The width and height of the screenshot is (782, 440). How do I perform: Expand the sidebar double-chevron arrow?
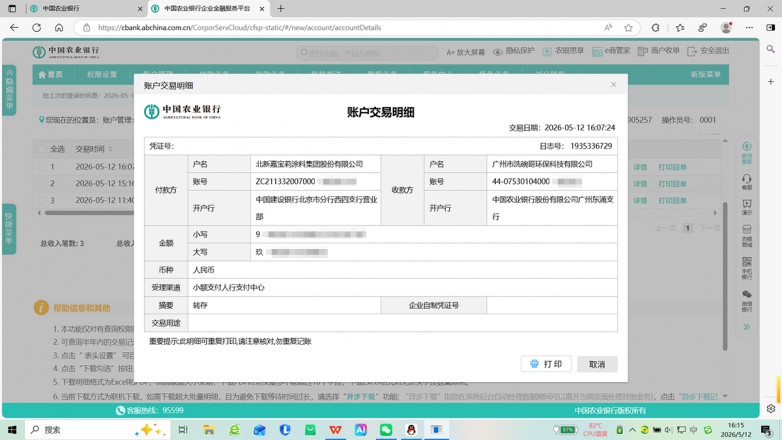747,327
